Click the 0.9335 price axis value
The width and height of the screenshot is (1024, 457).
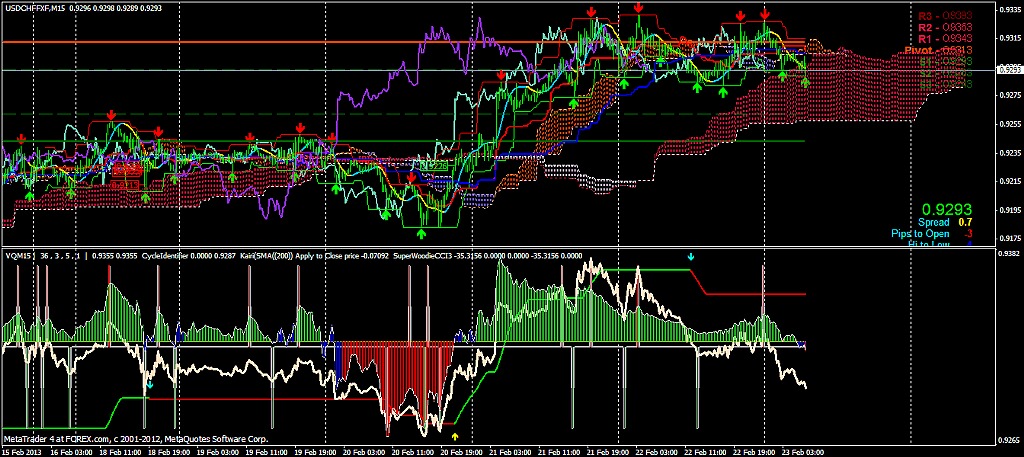point(1010,10)
